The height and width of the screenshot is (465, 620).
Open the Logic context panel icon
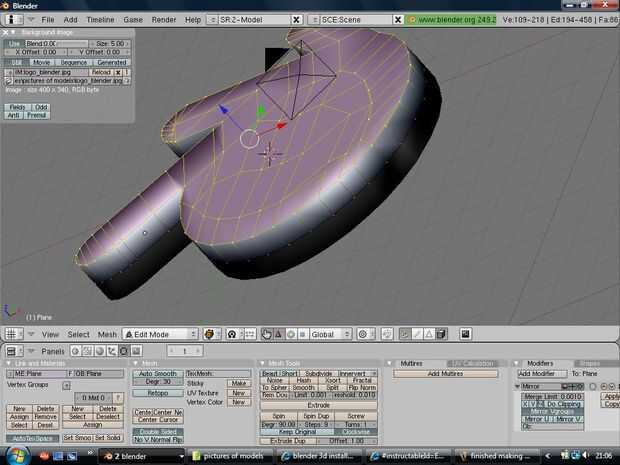coord(76,351)
